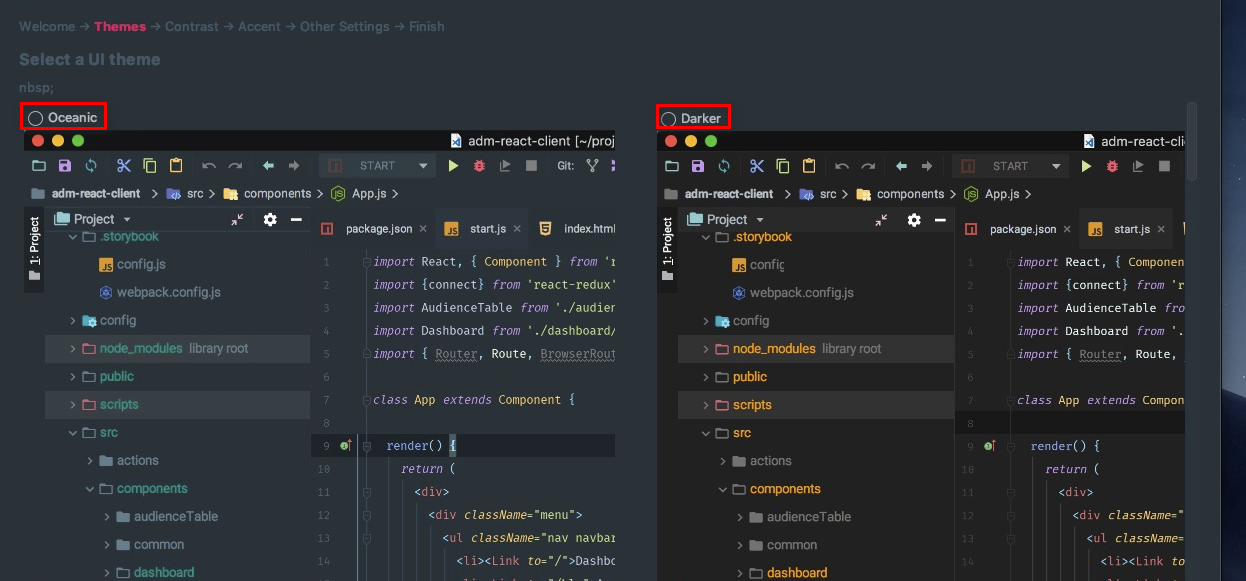Jump to the Contrast wizard step
Image resolution: width=1246 pixels, height=581 pixels.
(192, 26)
